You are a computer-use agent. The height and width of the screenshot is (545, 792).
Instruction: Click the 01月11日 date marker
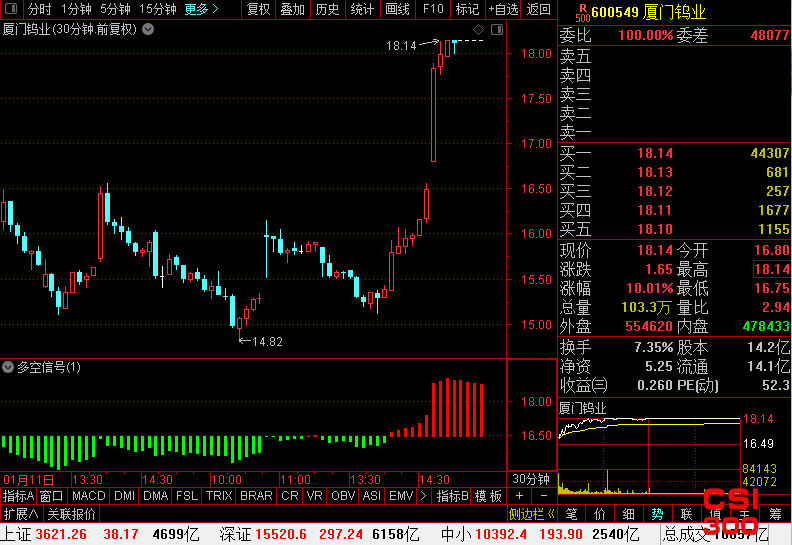tap(28, 479)
